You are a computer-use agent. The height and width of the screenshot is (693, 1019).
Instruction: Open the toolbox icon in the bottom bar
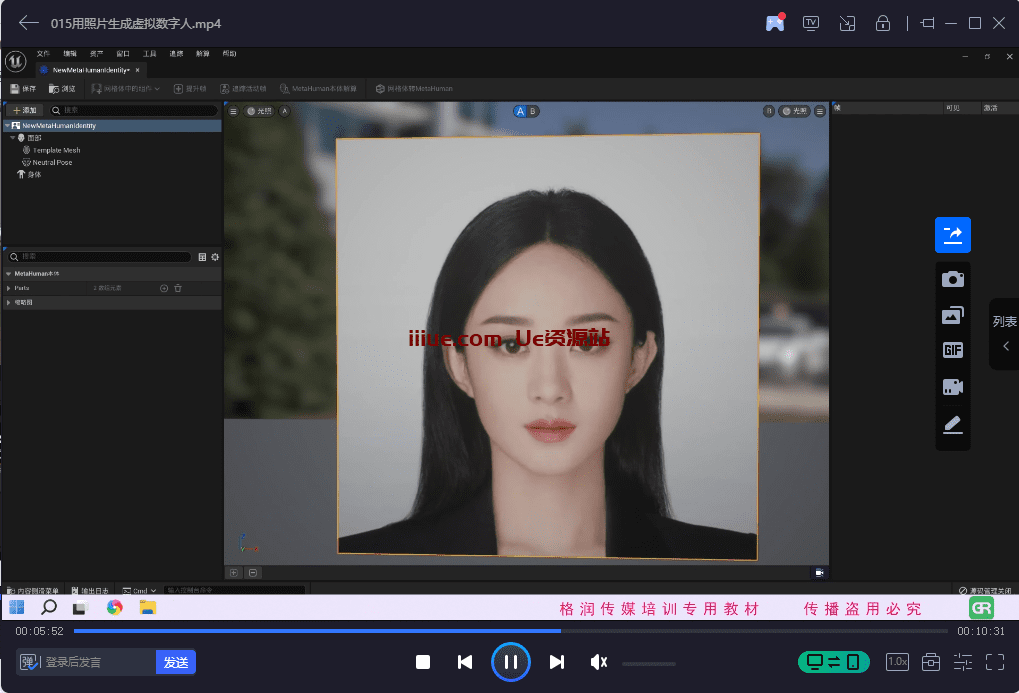tap(930, 662)
